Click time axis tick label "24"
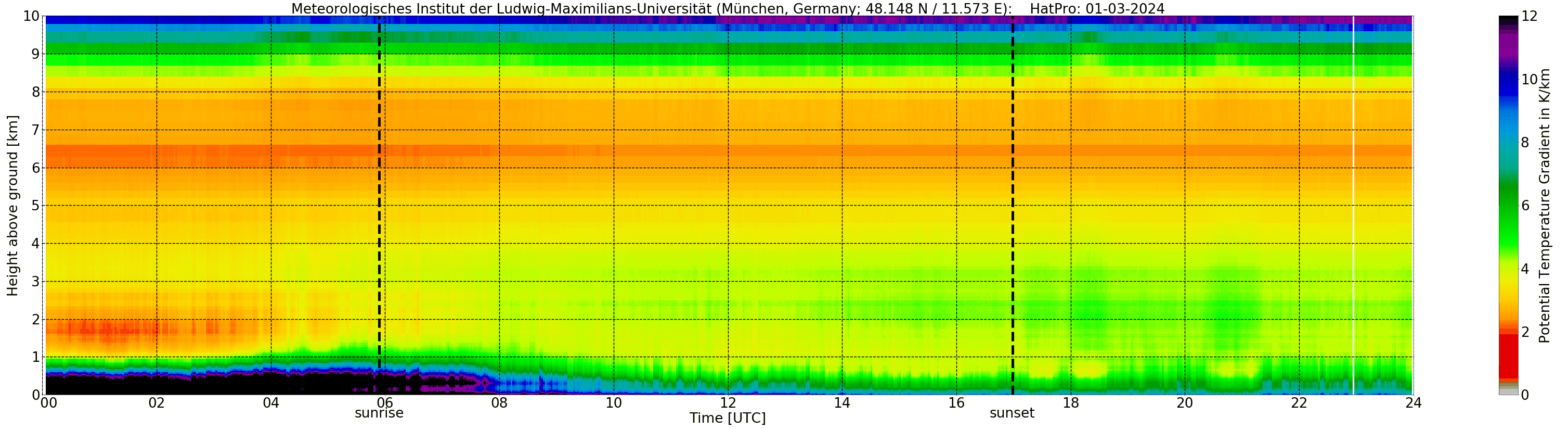The image size is (1568, 429). click(1414, 403)
